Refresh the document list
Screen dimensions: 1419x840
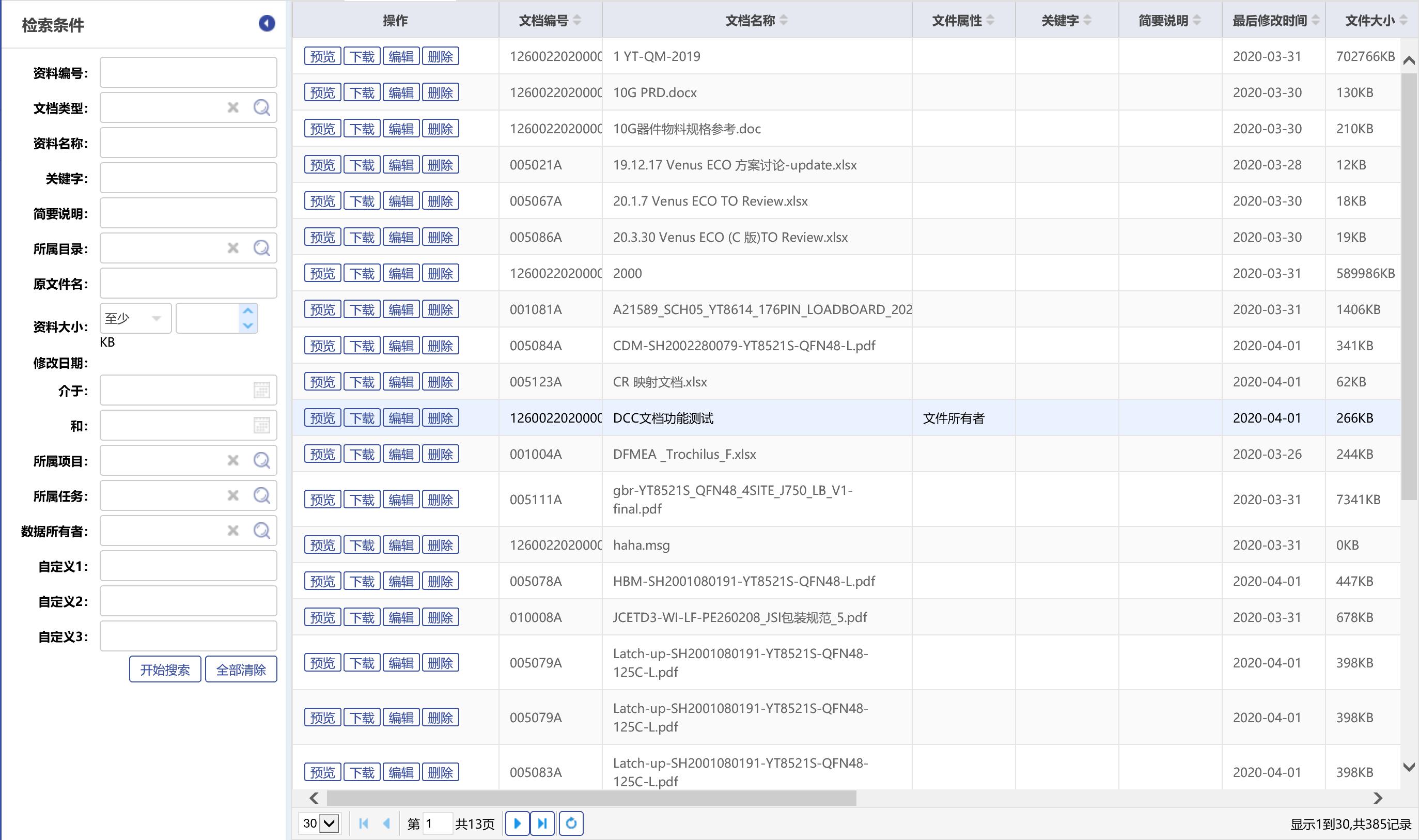click(571, 823)
